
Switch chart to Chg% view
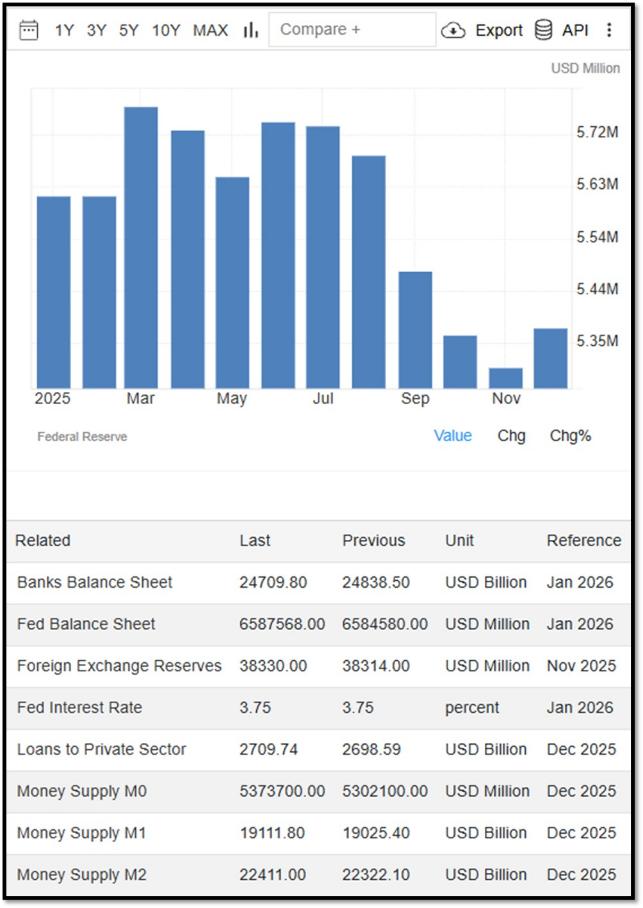pyautogui.click(x=571, y=435)
